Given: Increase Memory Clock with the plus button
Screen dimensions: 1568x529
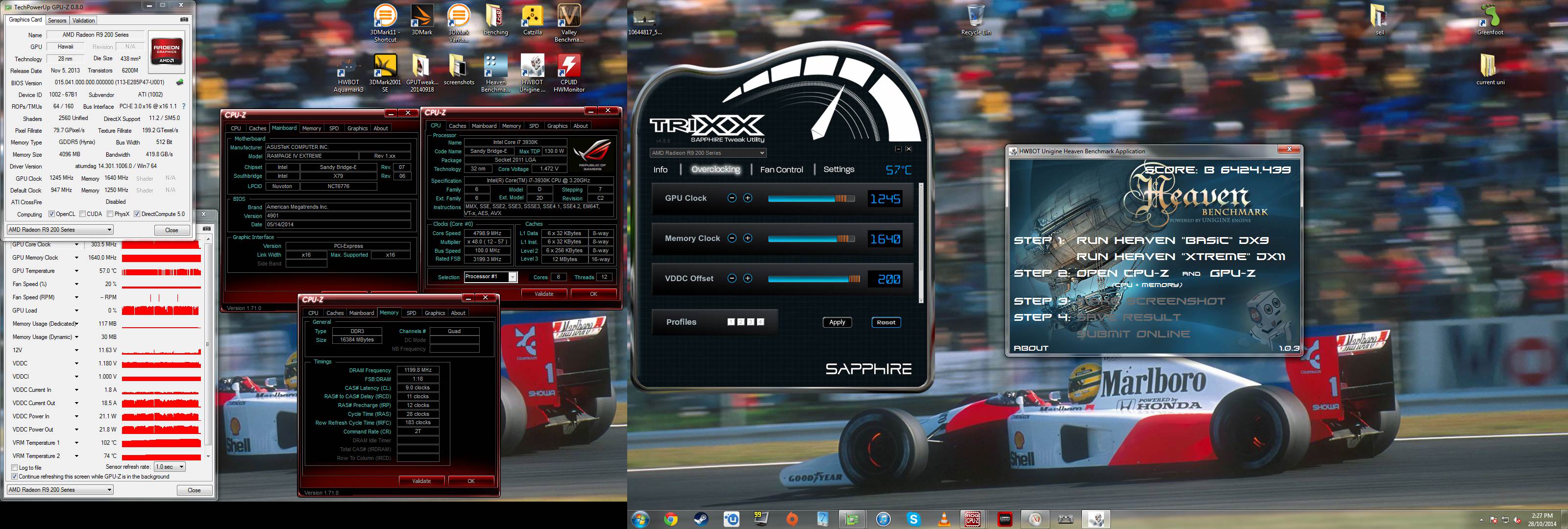Looking at the screenshot, I should 747,238.
